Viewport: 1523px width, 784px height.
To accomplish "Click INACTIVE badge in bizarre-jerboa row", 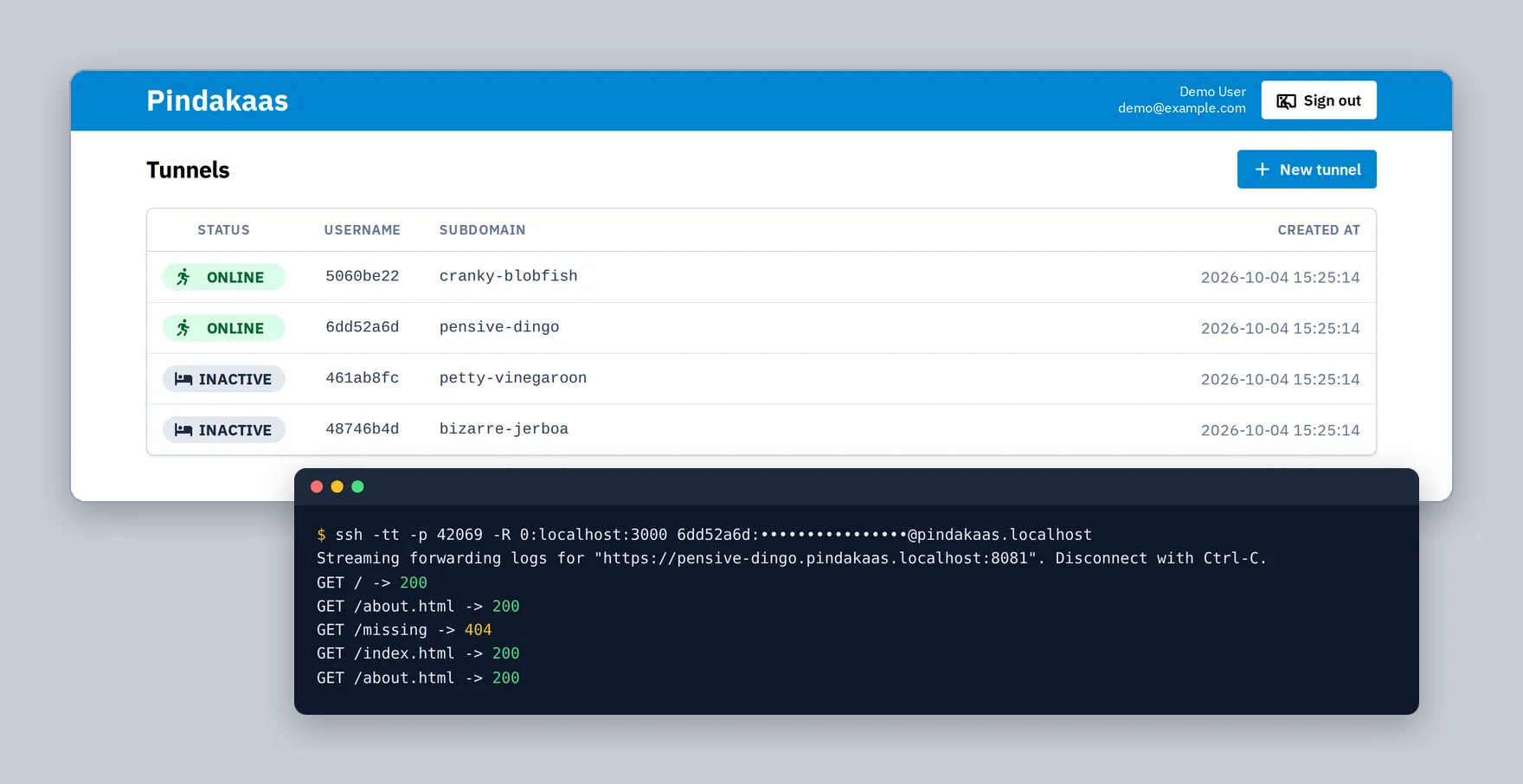I will (224, 430).
